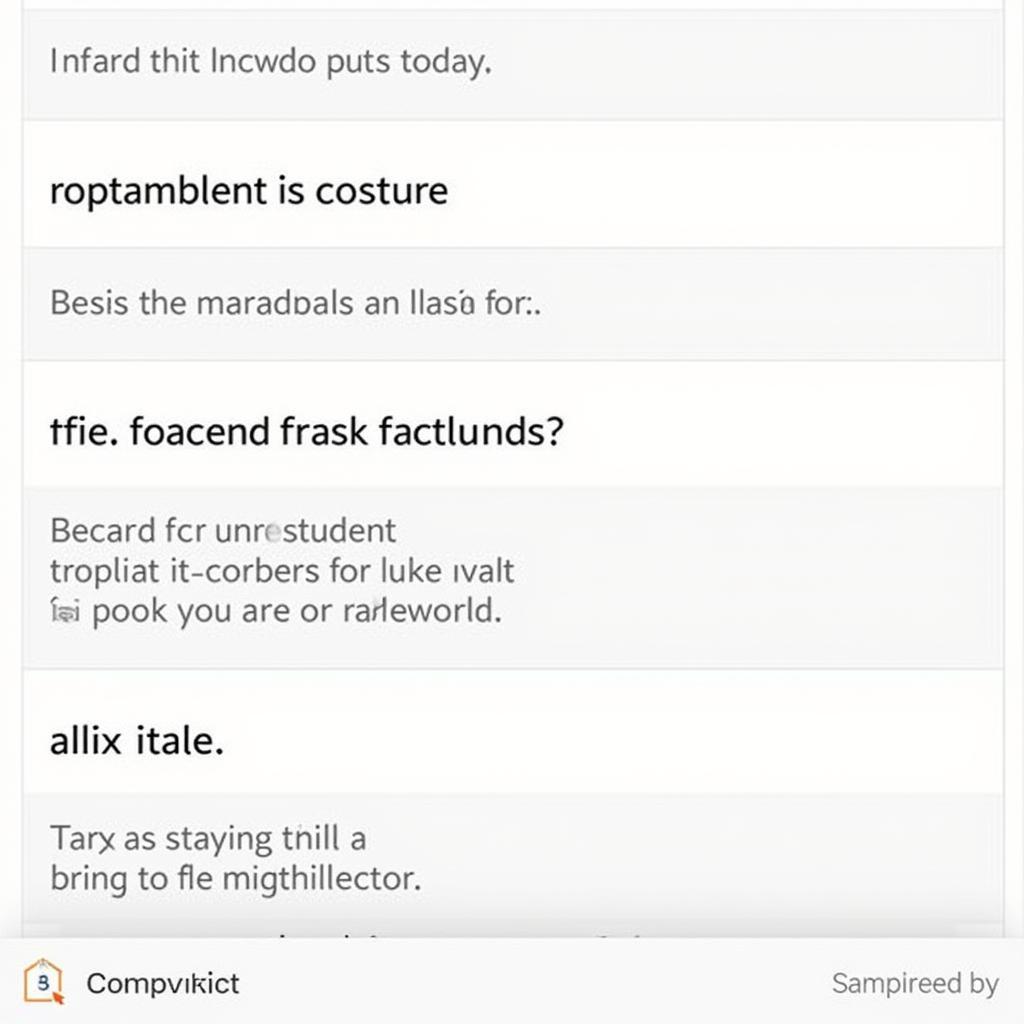Click the 'tropliat it-corbers for luke ivalt' line

coord(282,571)
